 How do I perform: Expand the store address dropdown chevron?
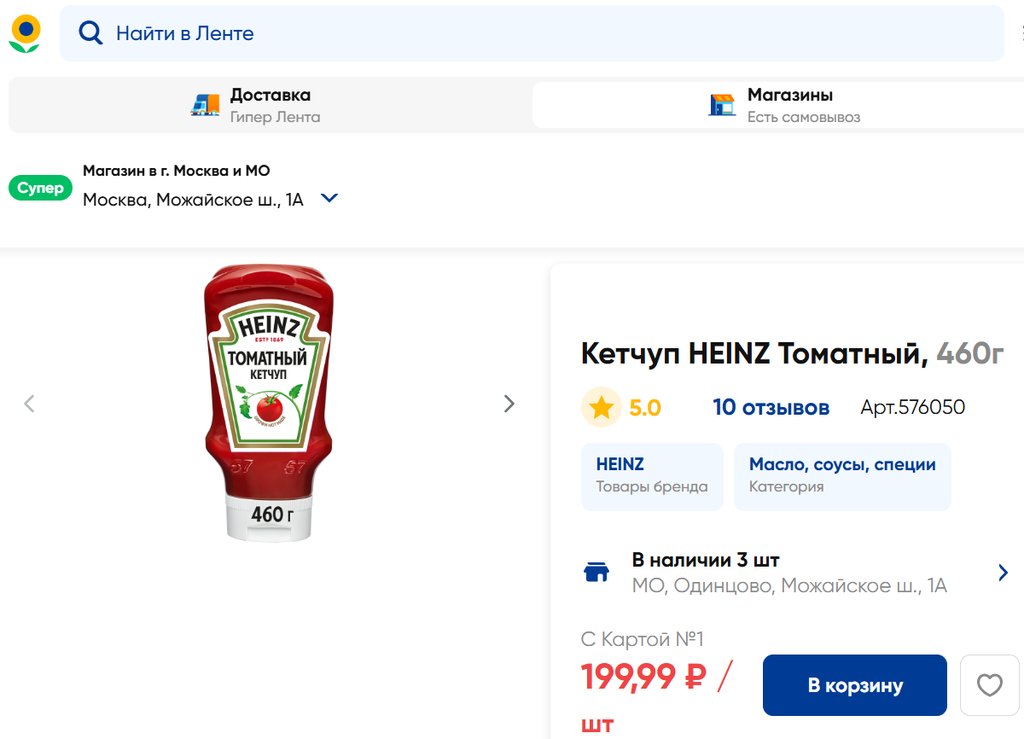coord(329,198)
